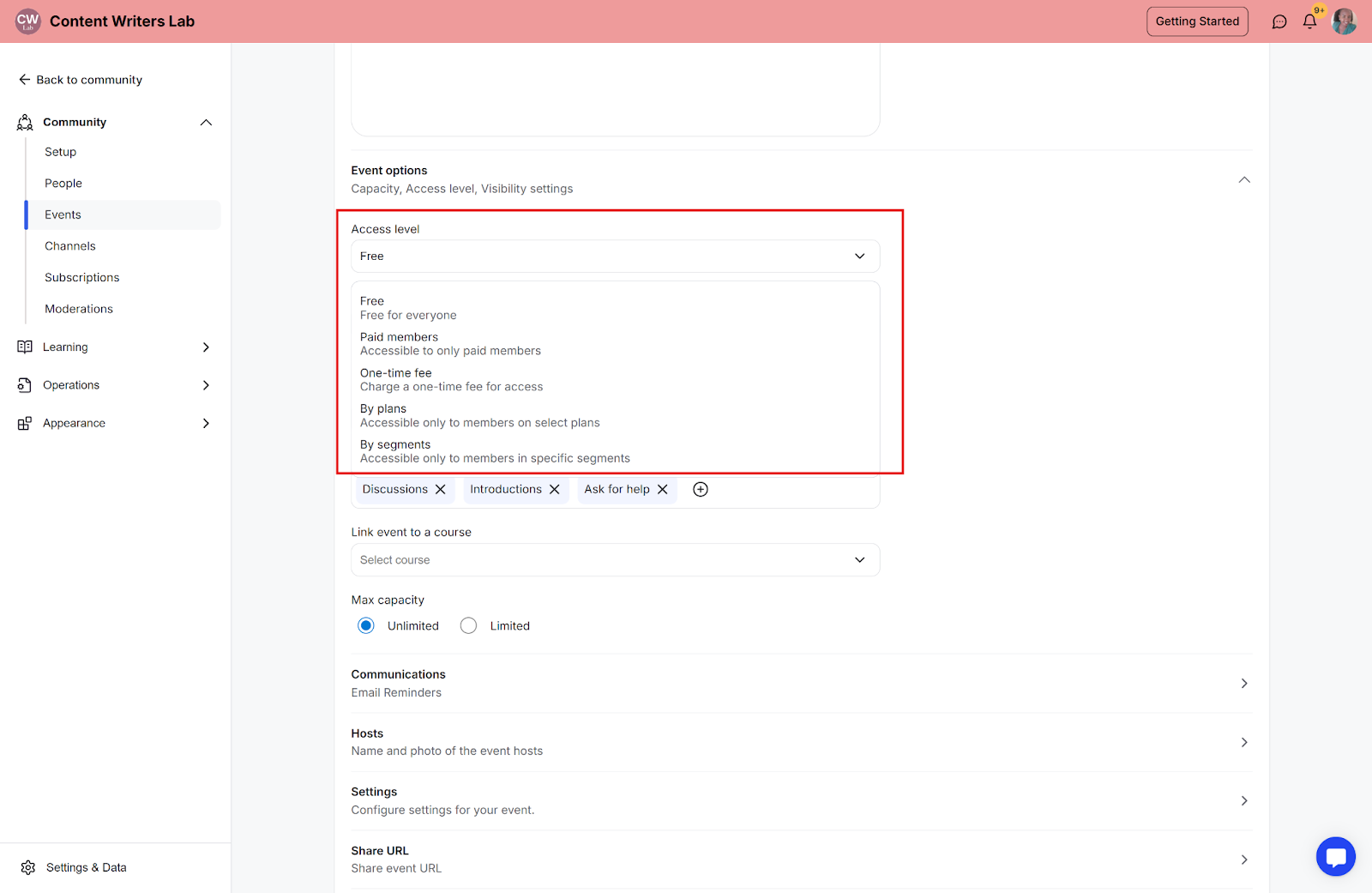The height and width of the screenshot is (893, 1372).
Task: Choose Free for everyone option
Action: pyautogui.click(x=616, y=309)
